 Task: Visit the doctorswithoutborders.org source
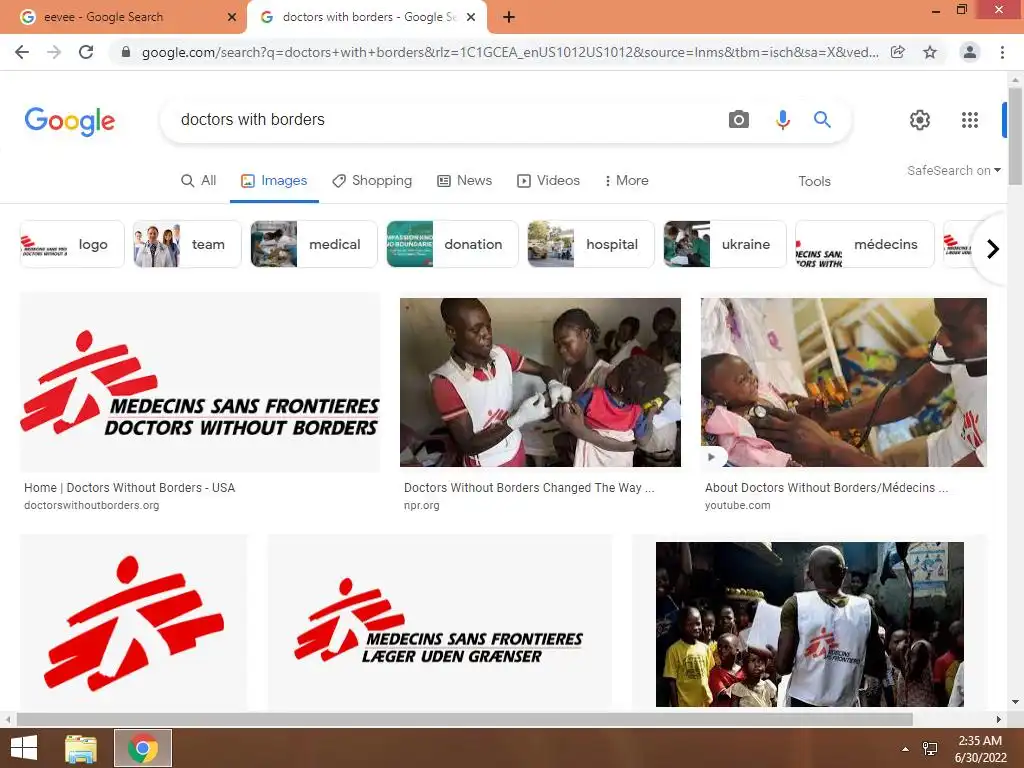point(91,505)
